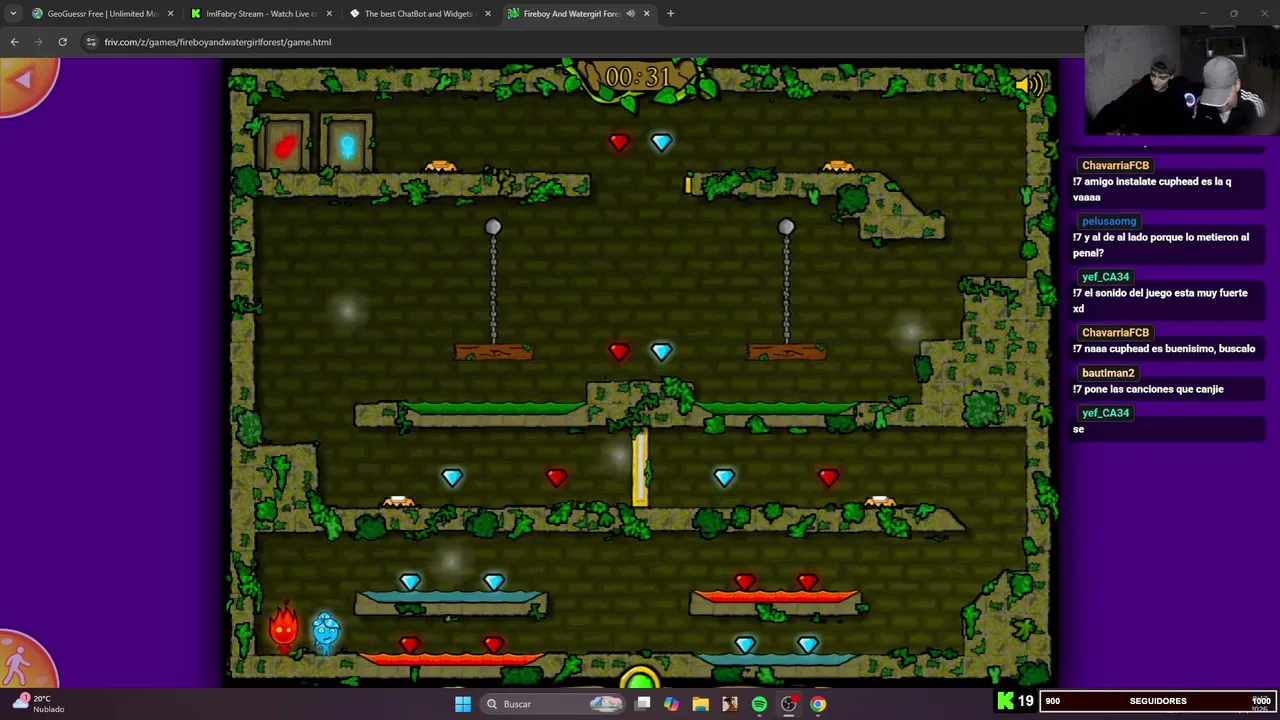Close the GeoGuessr Free tab
Image resolution: width=1280 pixels, height=720 pixels.
tap(170, 14)
